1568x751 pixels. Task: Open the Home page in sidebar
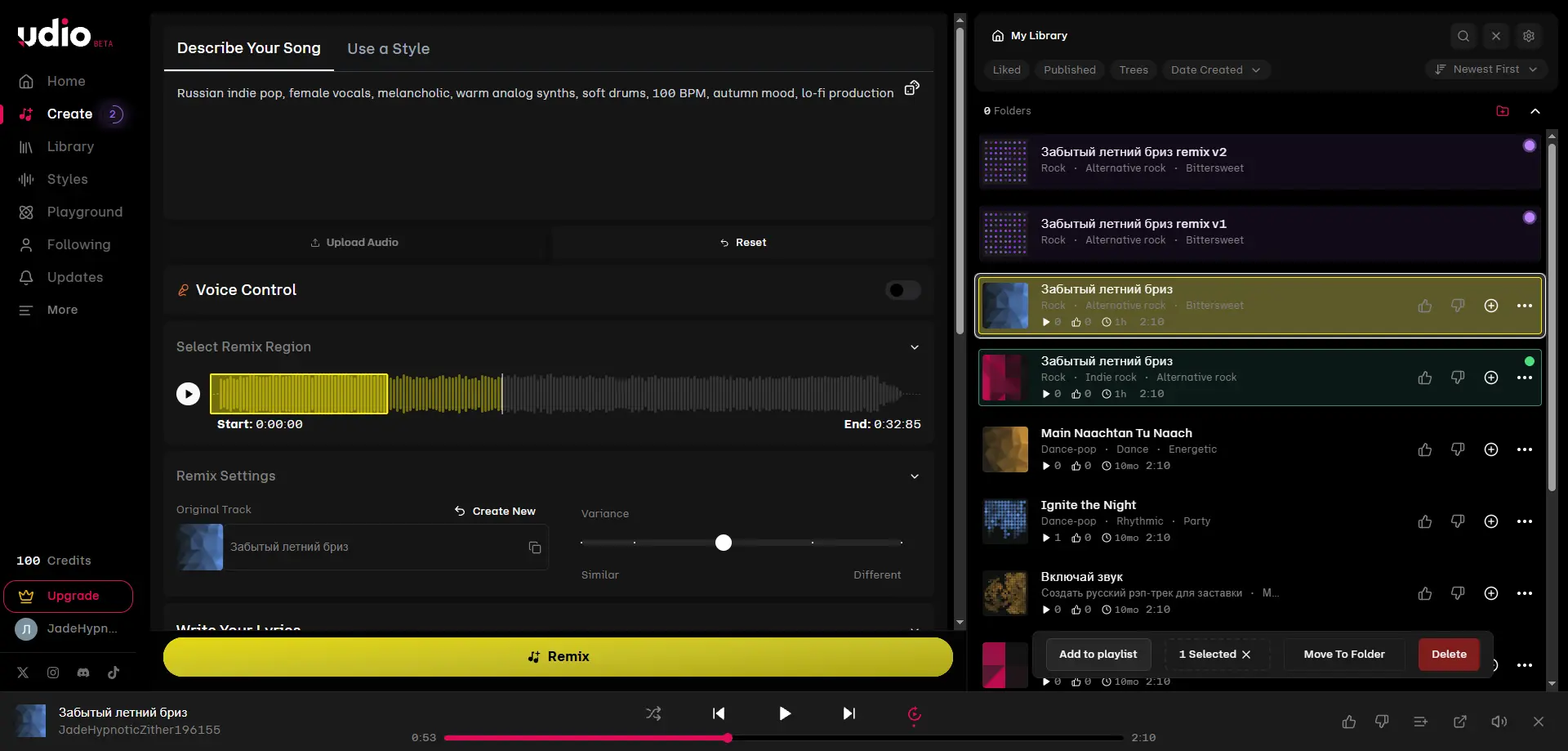tap(52, 81)
